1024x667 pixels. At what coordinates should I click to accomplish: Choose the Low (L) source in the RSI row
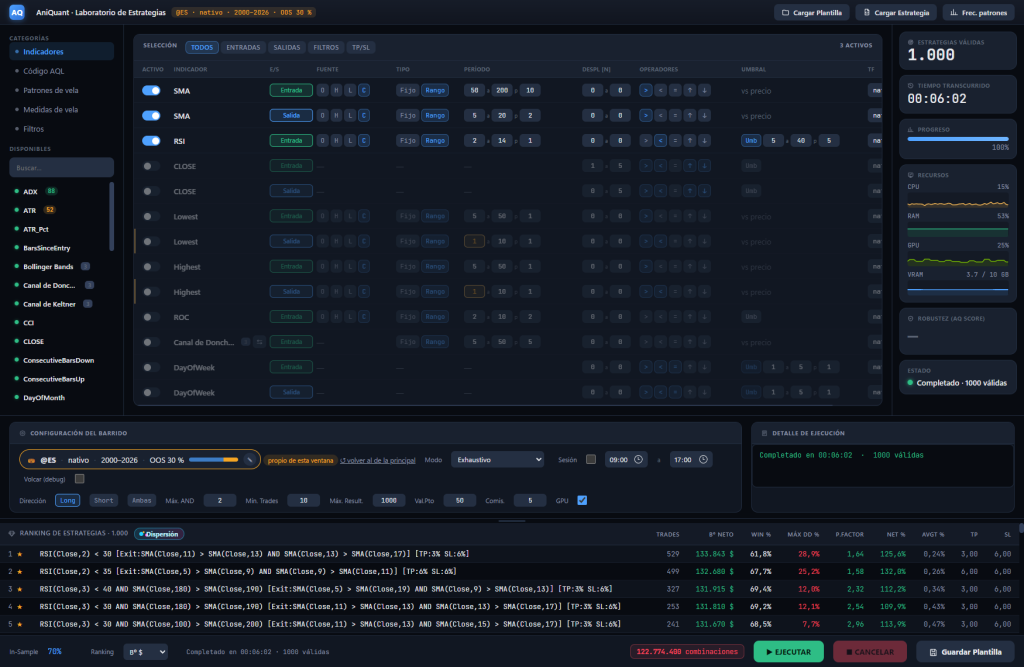[350, 140]
